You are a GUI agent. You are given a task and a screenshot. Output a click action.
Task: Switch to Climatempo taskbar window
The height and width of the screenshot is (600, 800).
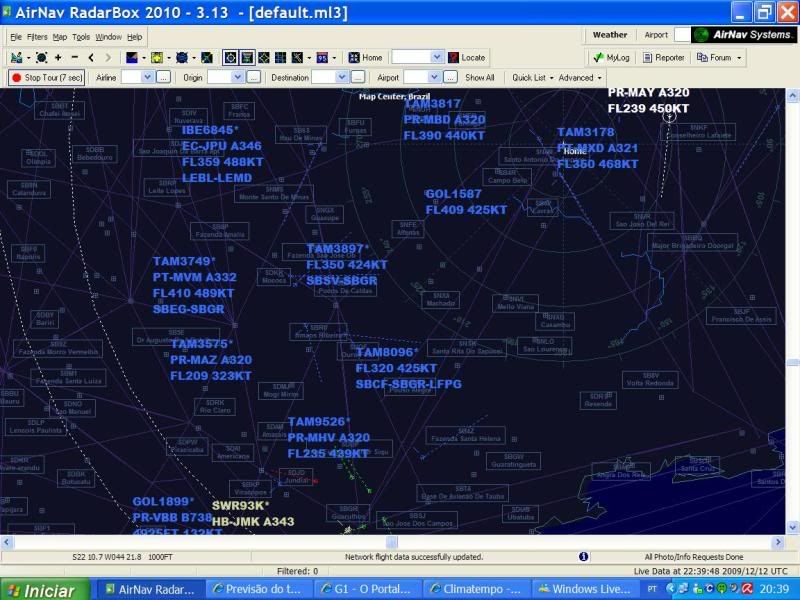[x=475, y=589]
